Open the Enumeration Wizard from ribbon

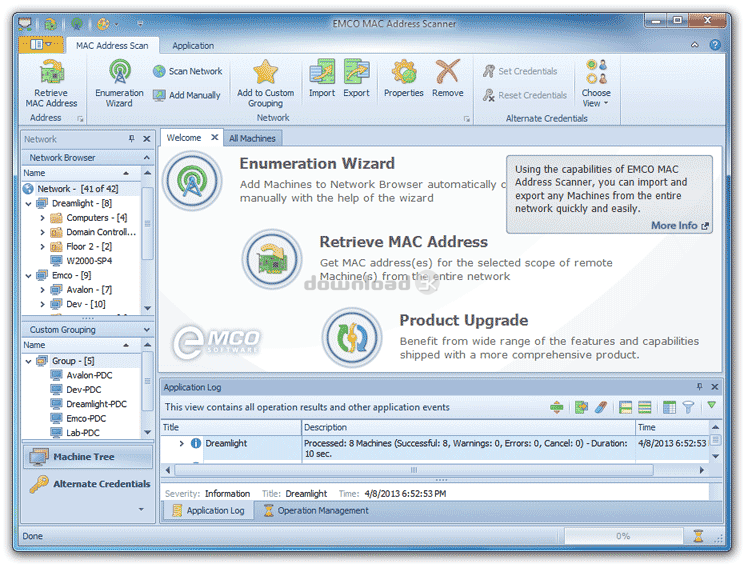pyautogui.click(x=119, y=83)
